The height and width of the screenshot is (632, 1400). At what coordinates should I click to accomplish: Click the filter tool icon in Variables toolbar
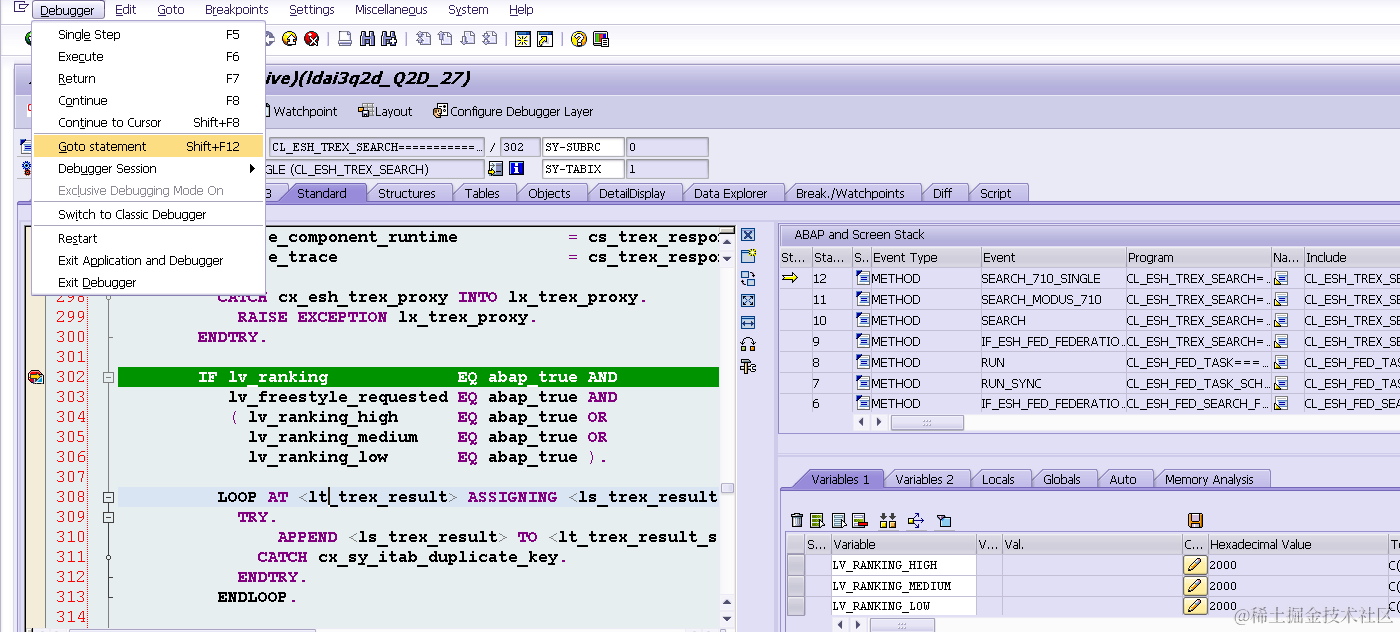point(943,520)
